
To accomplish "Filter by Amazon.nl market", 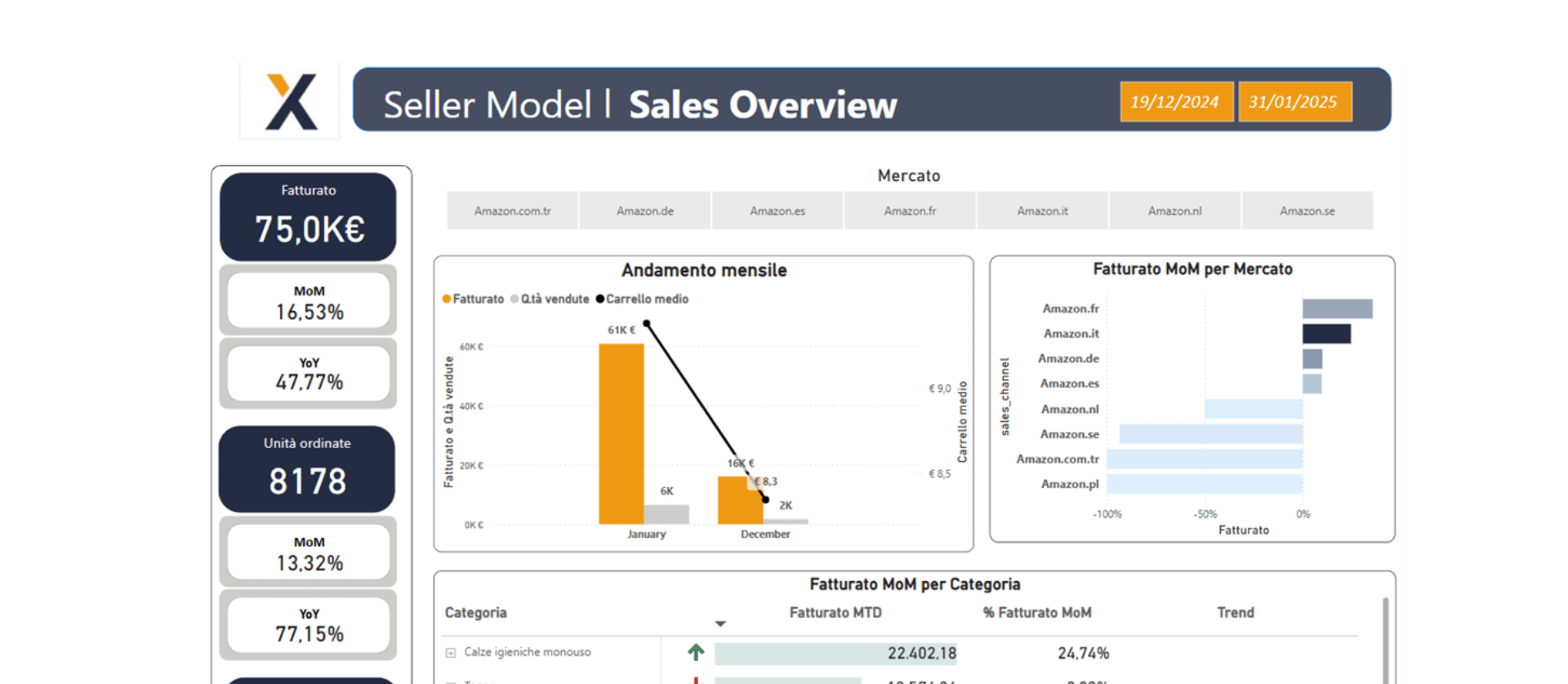I will (1175, 211).
